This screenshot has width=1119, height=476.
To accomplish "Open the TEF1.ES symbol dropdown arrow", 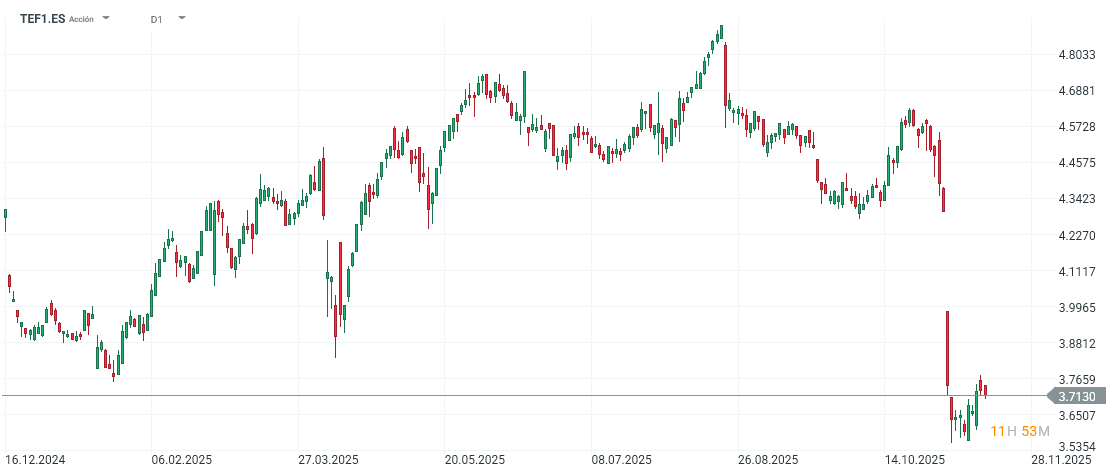I will (x=107, y=18).
